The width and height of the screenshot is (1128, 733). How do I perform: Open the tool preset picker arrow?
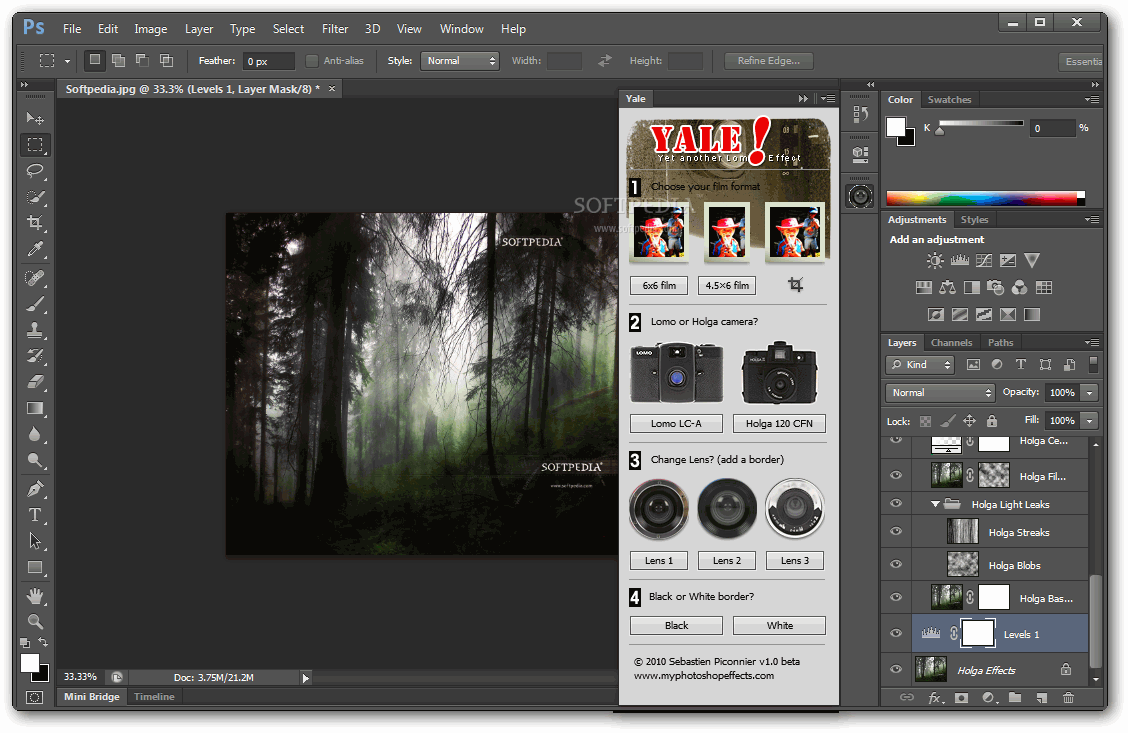point(67,62)
